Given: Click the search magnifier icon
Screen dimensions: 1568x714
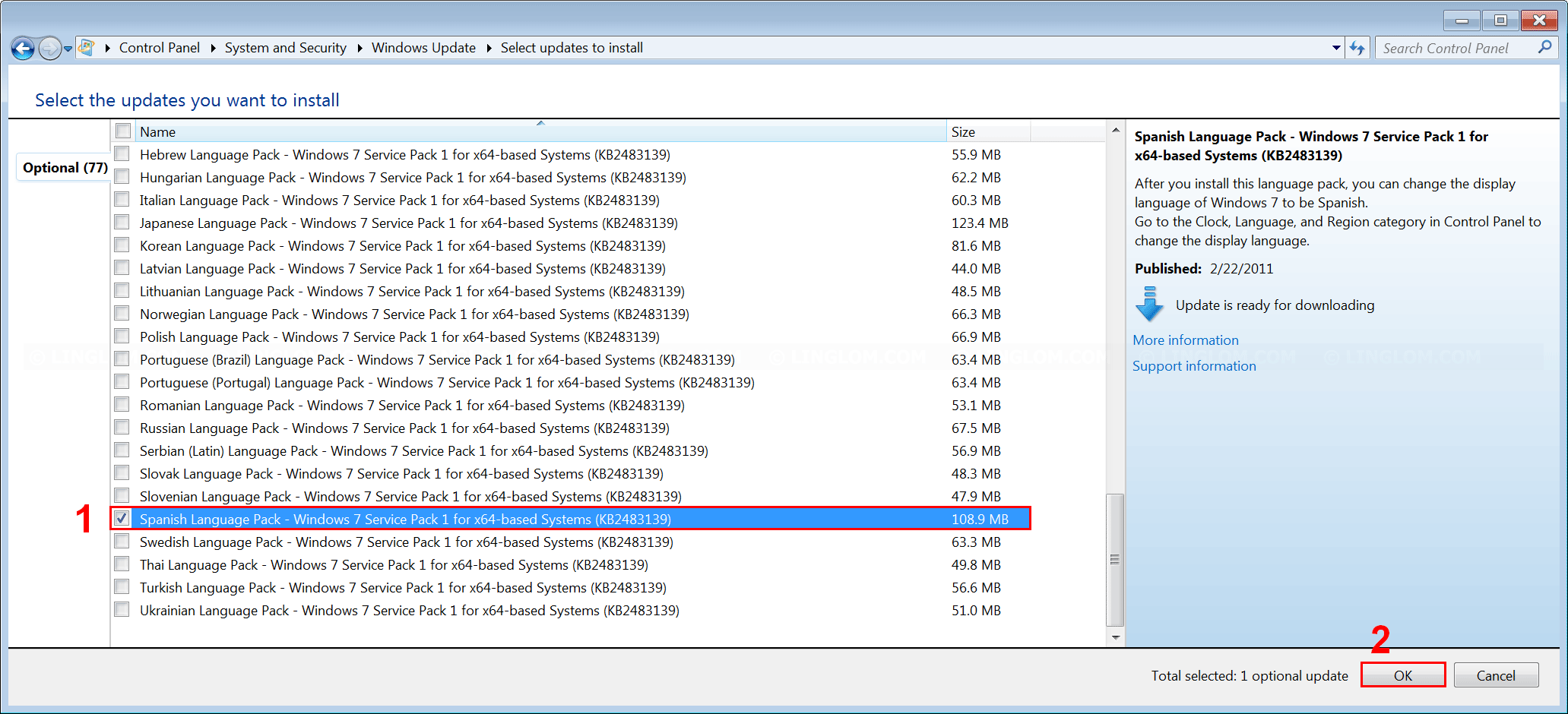Looking at the screenshot, I should click(1544, 47).
